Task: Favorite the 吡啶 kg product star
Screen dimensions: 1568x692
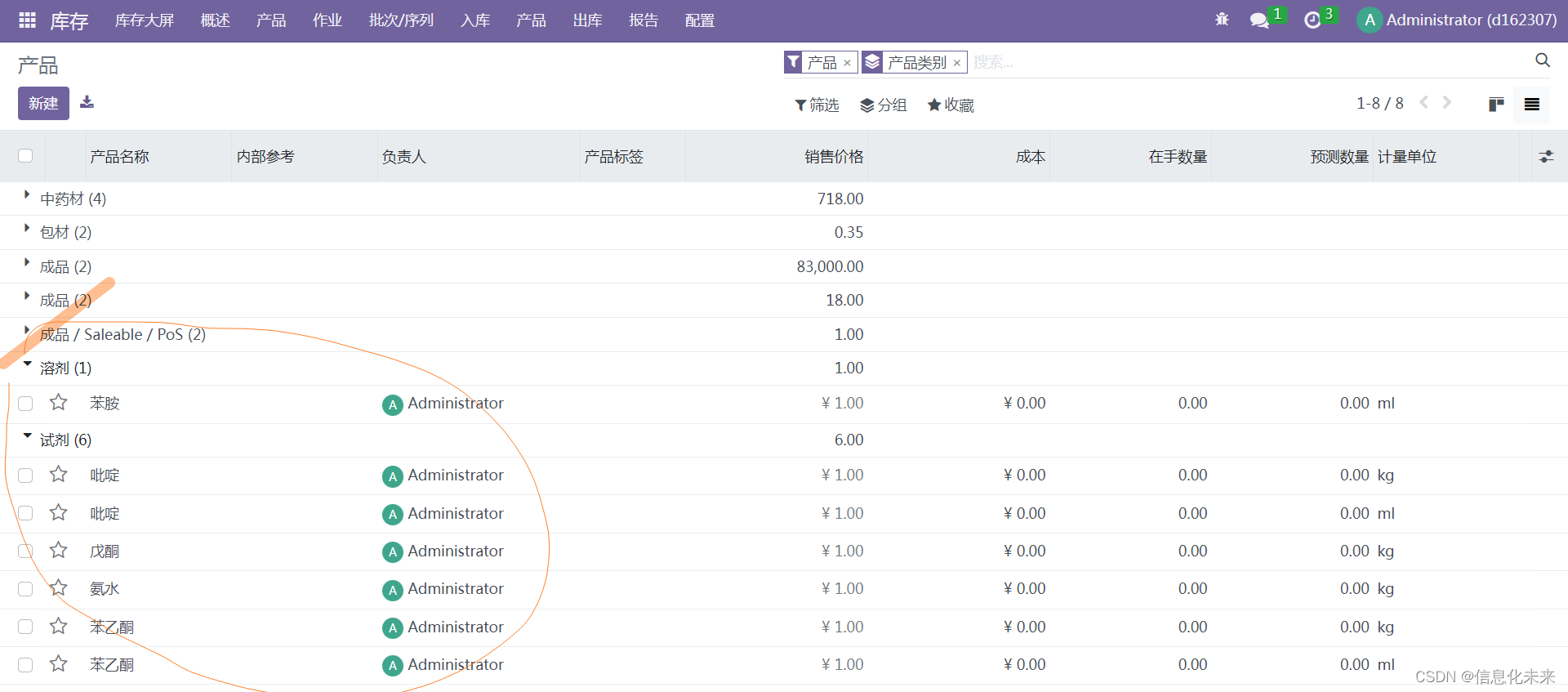Action: pyautogui.click(x=58, y=475)
